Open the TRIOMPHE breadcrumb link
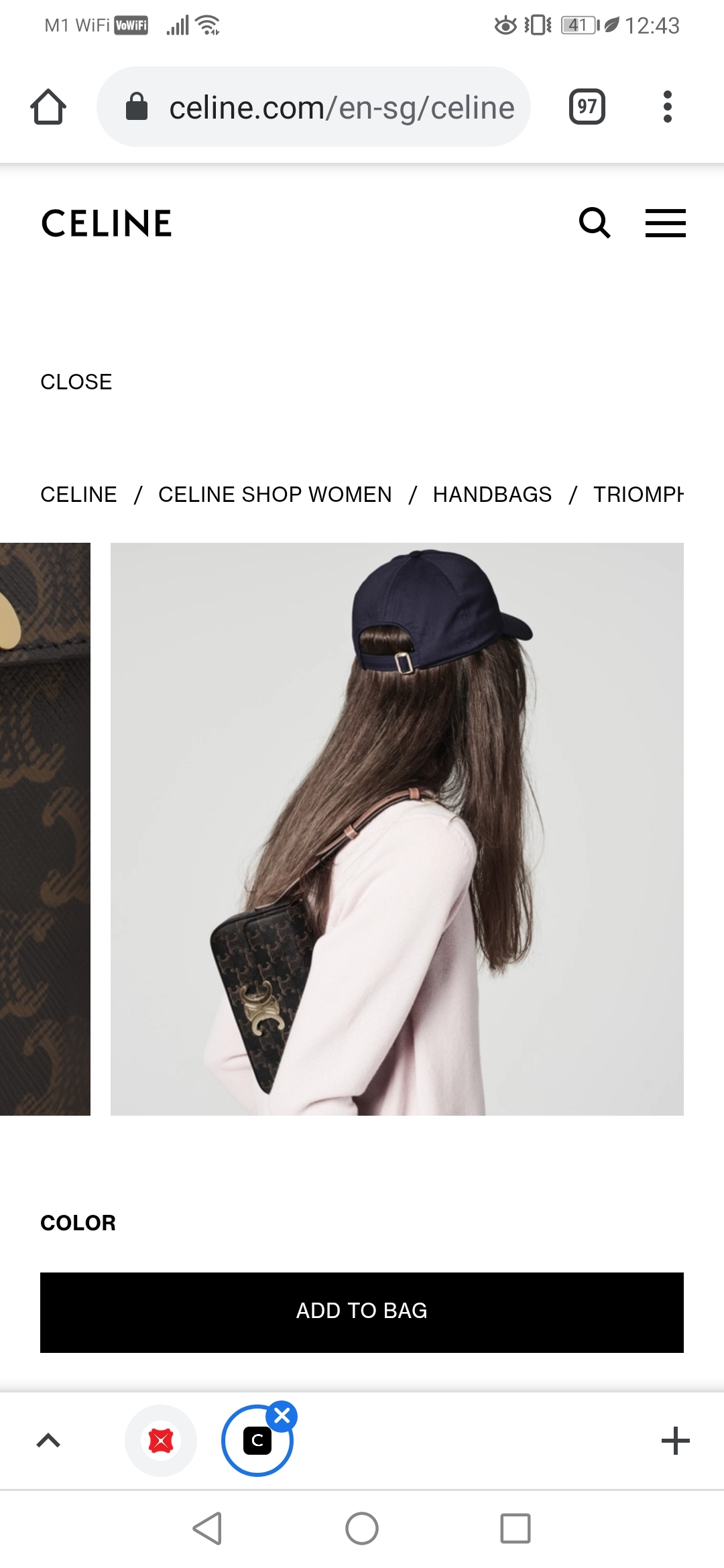Screen dimensions: 724x1568 click(638, 495)
